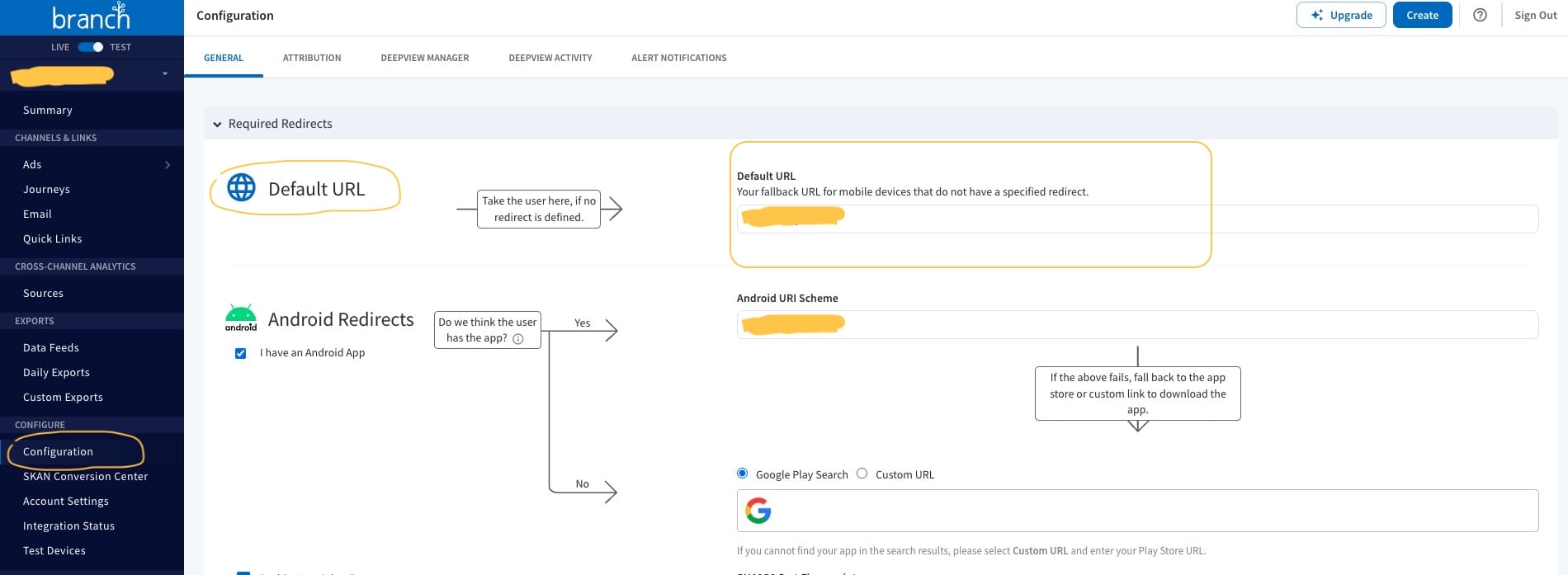Screen dimensions: 1568x575
Task: Click the info icon beside 'has the app?'
Action: (518, 338)
